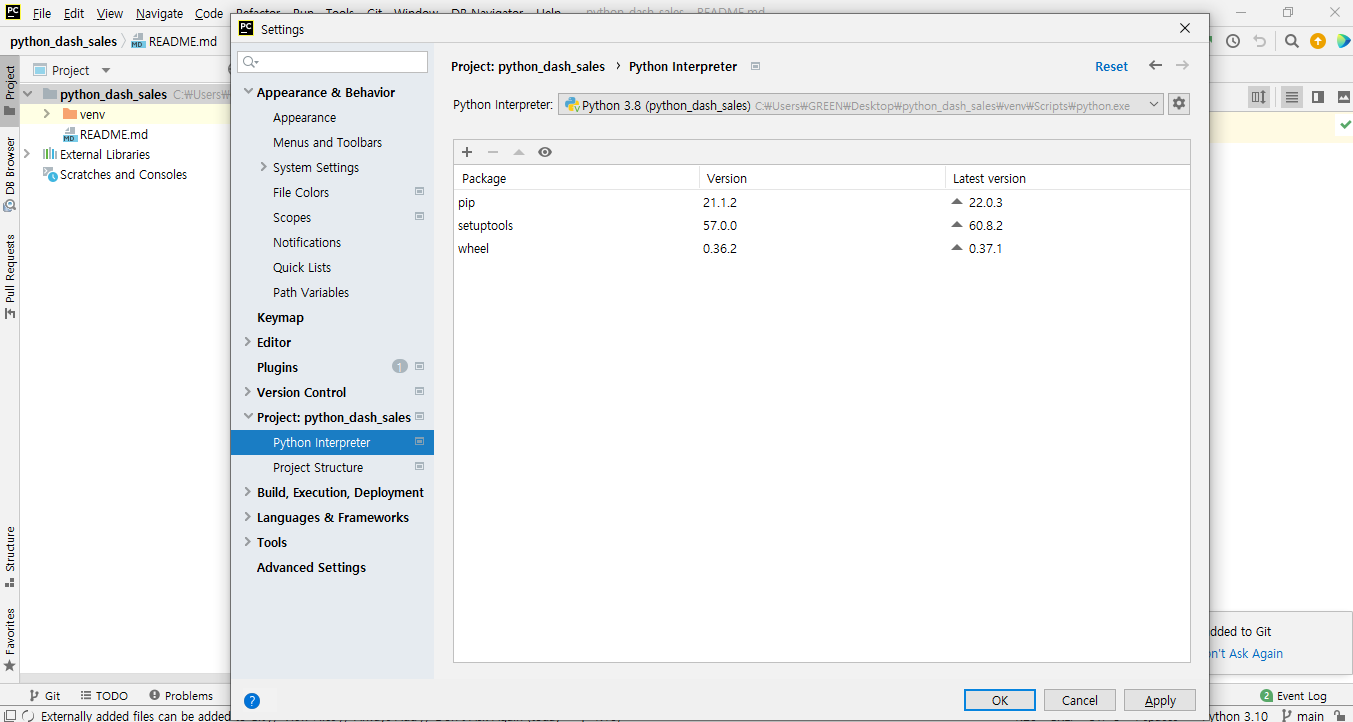
Task: Select File Colors in the settings tree
Action: (301, 192)
